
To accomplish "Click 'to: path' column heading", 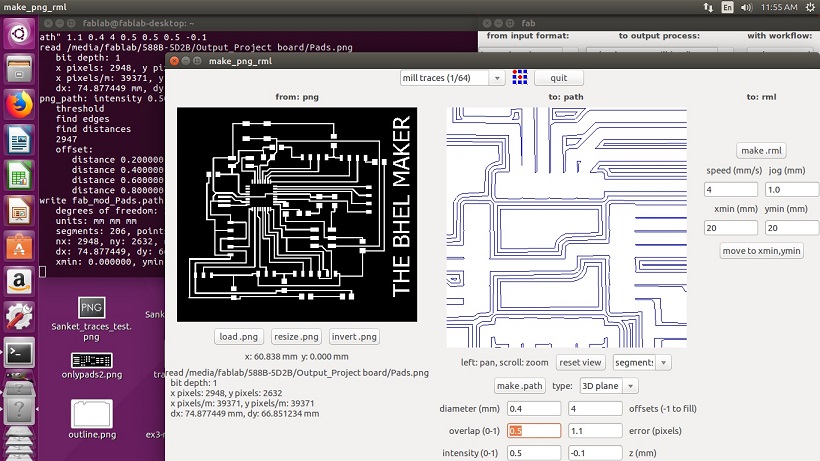I will click(x=566, y=97).
